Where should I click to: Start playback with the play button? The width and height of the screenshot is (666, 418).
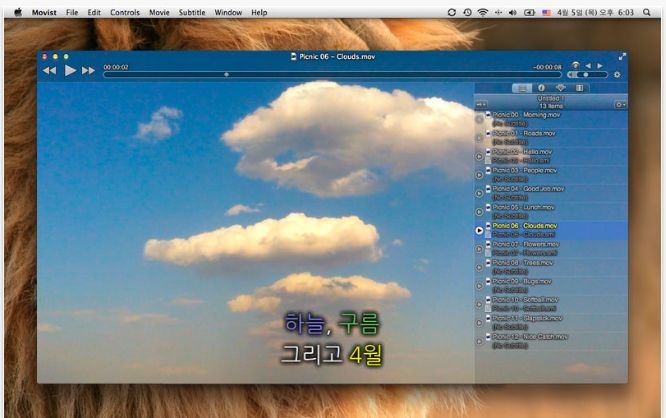(70, 70)
